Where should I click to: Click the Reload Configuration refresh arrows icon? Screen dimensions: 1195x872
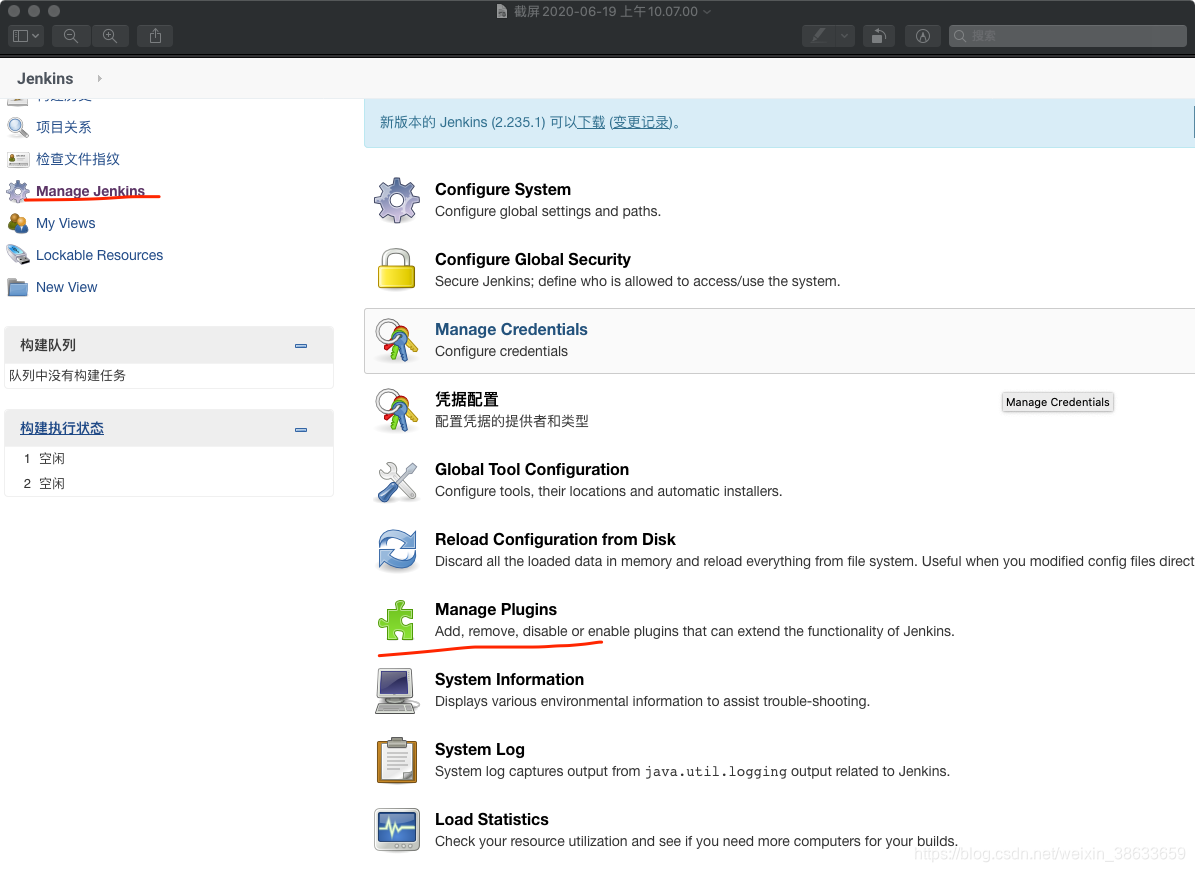pos(397,550)
